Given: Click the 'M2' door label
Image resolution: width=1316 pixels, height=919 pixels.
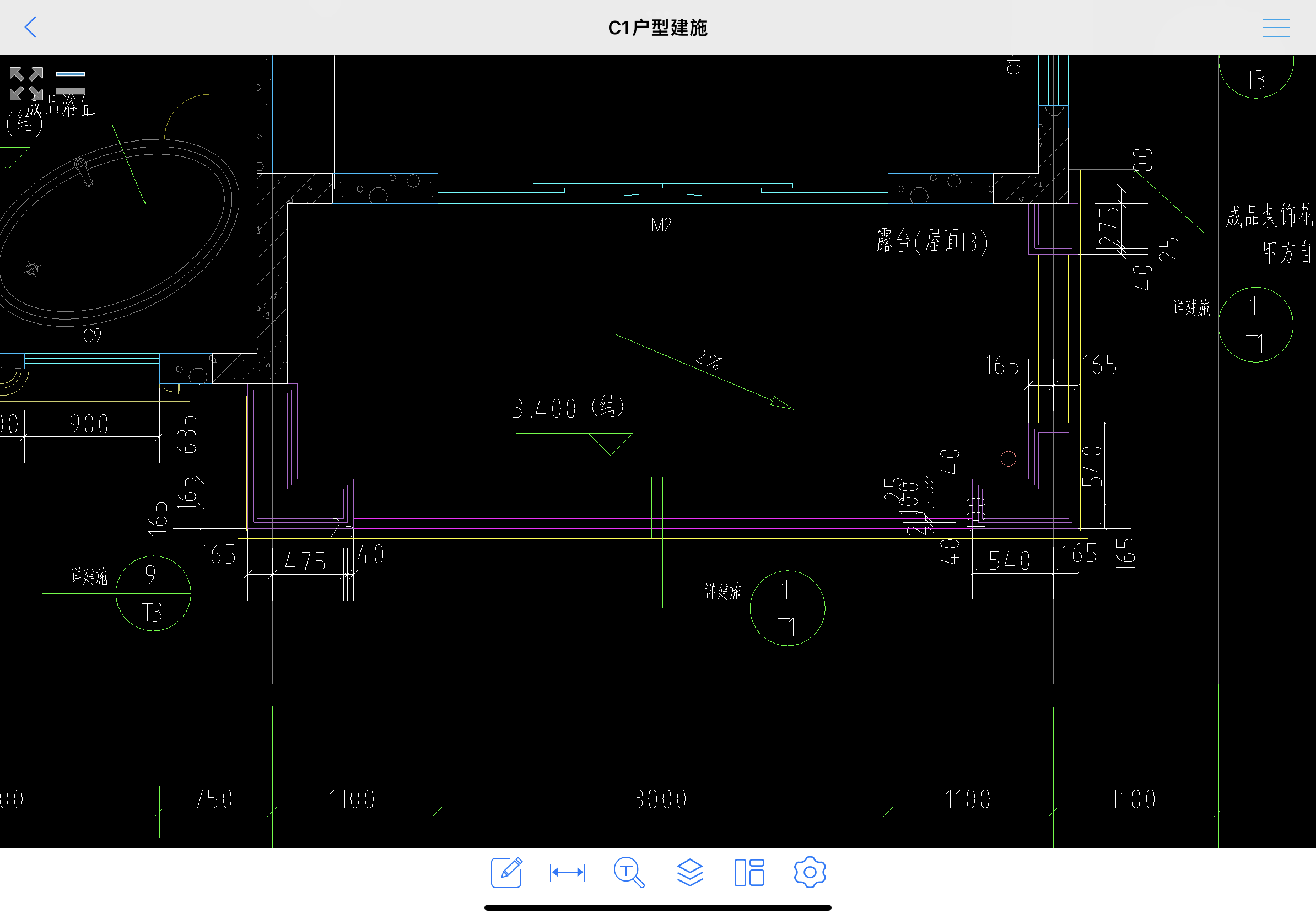Looking at the screenshot, I should [x=661, y=225].
